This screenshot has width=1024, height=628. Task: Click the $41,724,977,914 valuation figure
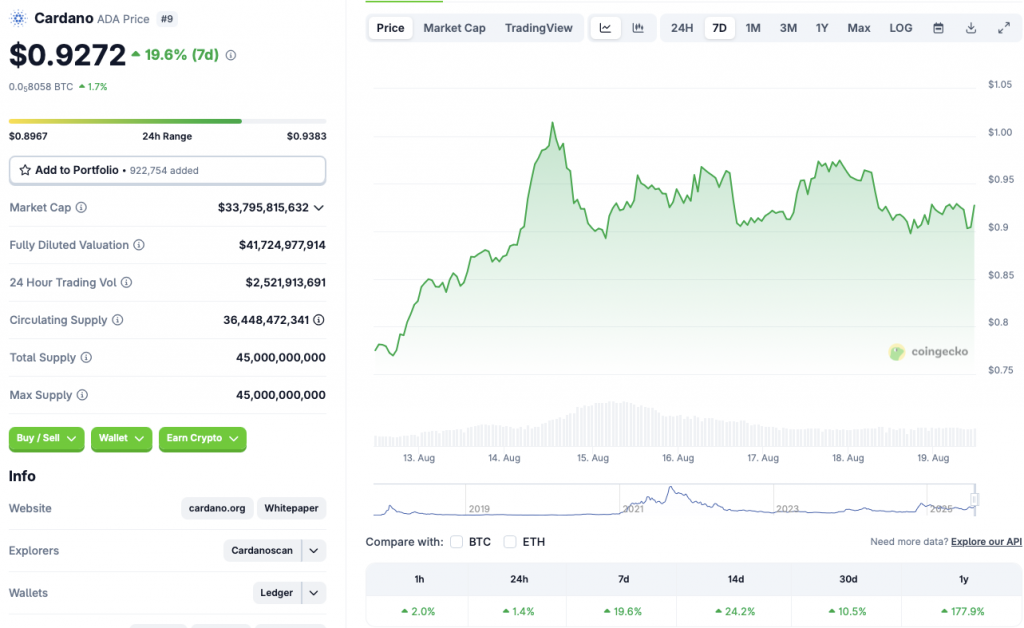pos(282,245)
